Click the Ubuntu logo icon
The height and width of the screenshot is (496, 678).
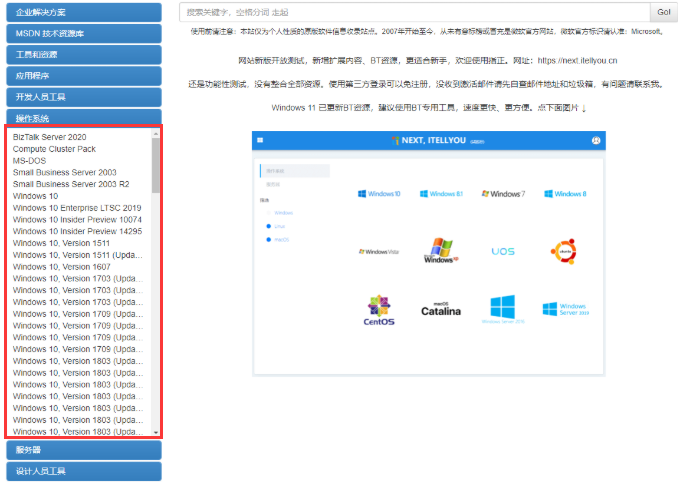click(x=563, y=250)
